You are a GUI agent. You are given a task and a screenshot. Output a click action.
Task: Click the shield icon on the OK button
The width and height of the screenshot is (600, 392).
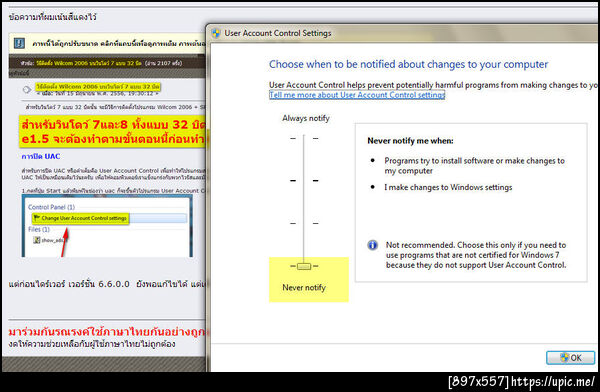pos(564,358)
